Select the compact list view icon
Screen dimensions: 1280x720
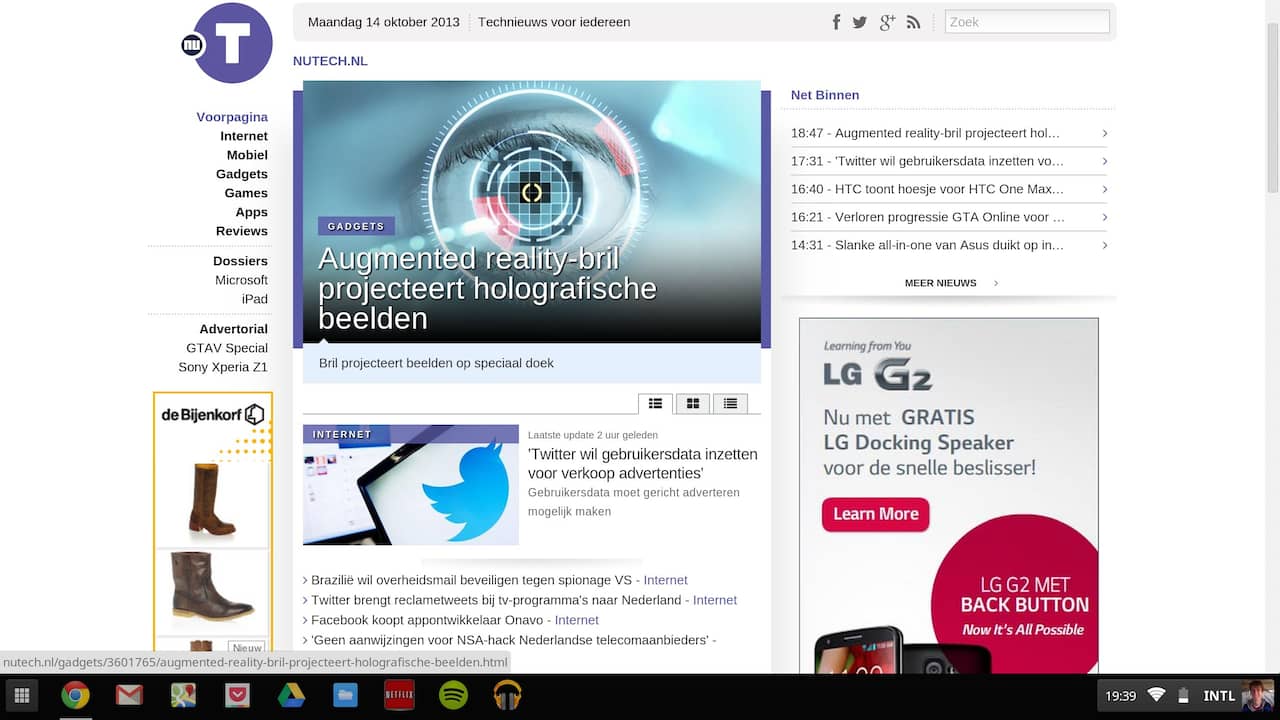click(730, 403)
